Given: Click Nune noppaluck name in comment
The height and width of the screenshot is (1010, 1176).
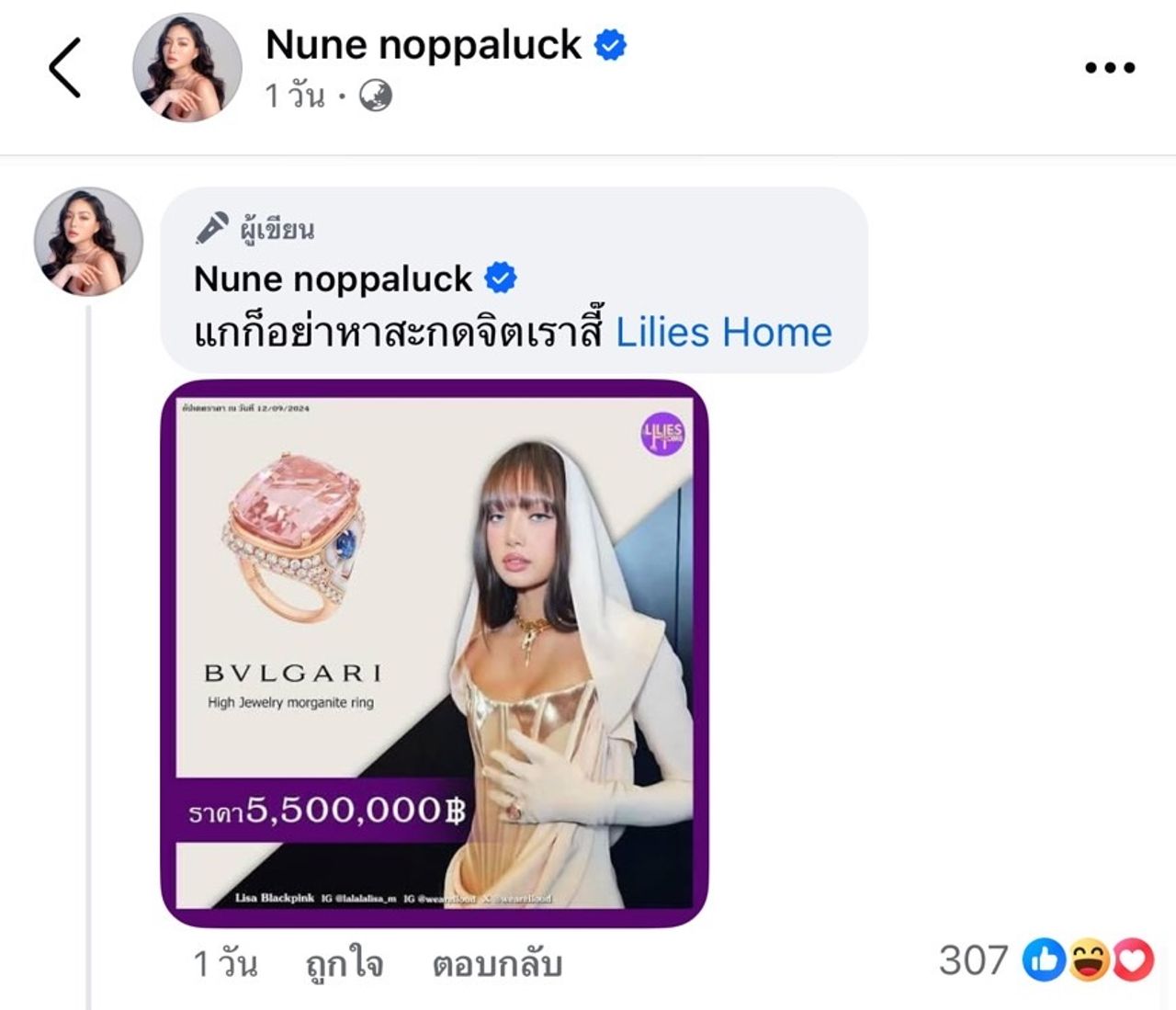Looking at the screenshot, I should (334, 278).
